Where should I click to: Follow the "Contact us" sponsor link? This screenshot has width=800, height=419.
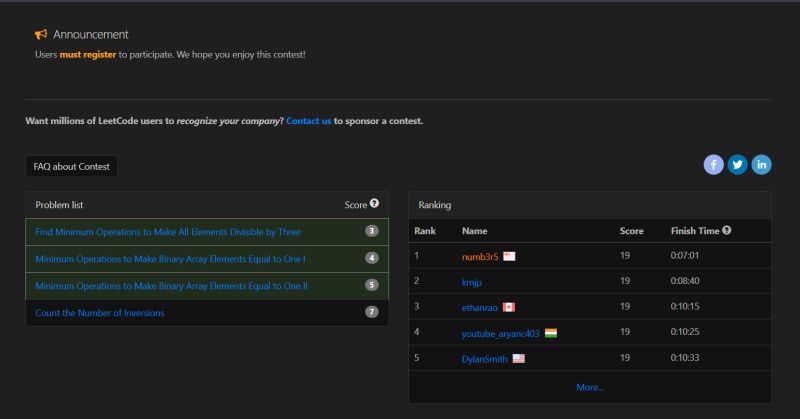pyautogui.click(x=308, y=121)
